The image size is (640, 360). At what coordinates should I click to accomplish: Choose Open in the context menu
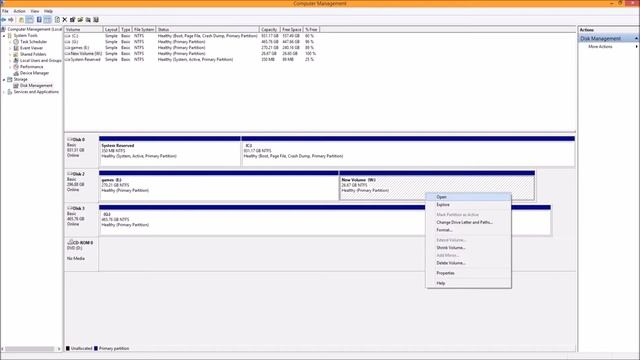(x=469, y=197)
